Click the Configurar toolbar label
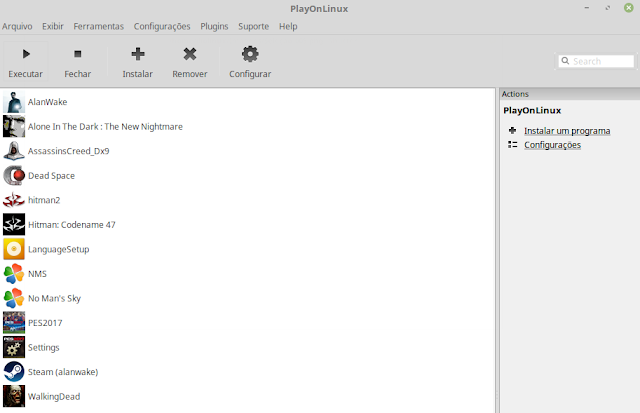Image resolution: width=640 pixels, height=413 pixels. coord(250,74)
